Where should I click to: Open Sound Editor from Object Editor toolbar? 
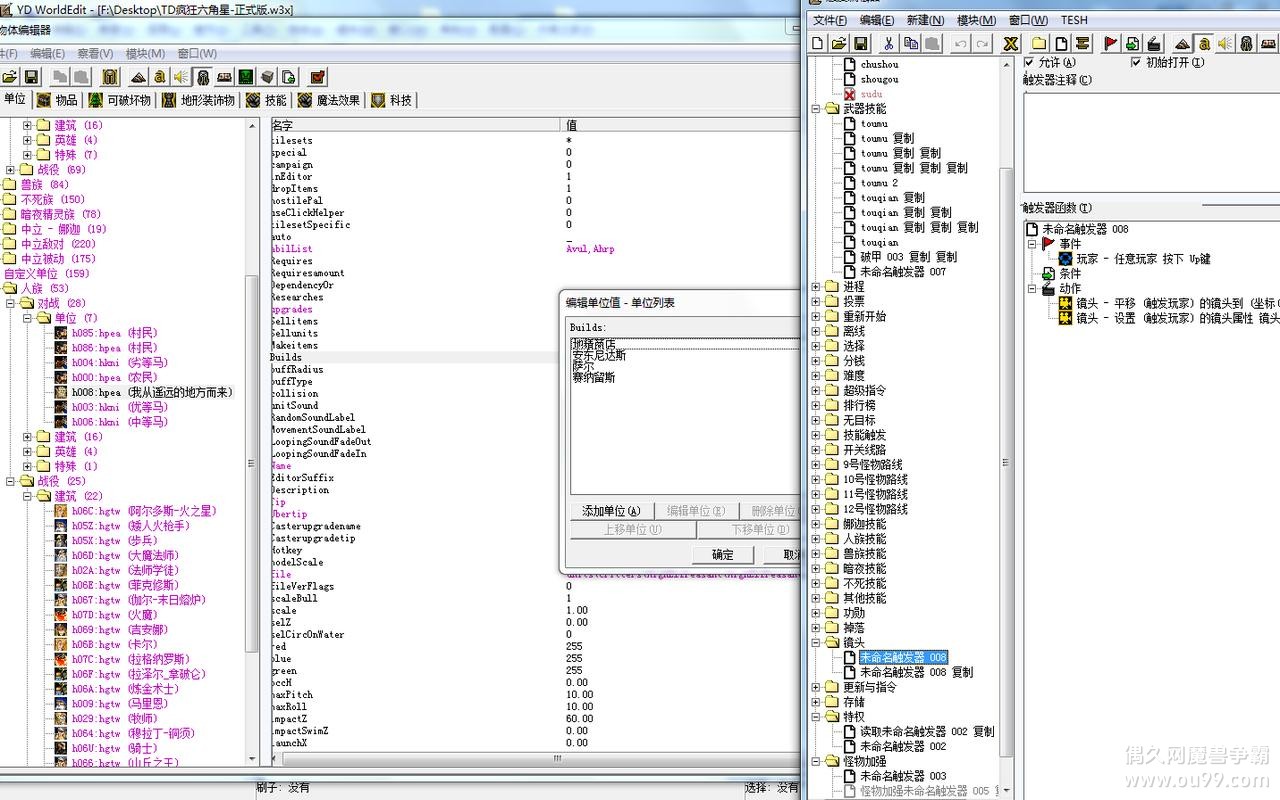click(x=181, y=77)
